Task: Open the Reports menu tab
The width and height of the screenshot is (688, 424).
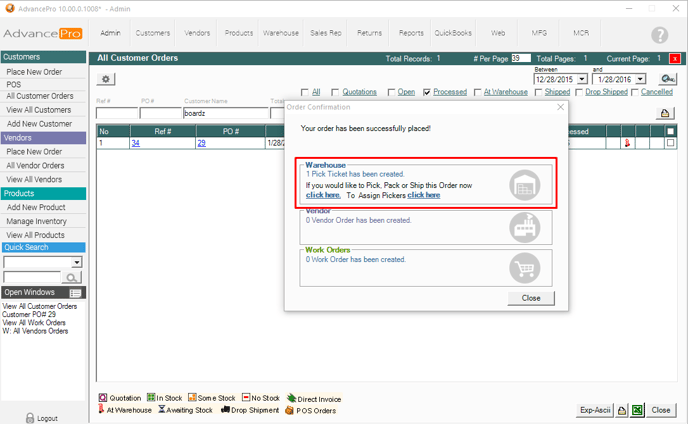Action: point(411,33)
